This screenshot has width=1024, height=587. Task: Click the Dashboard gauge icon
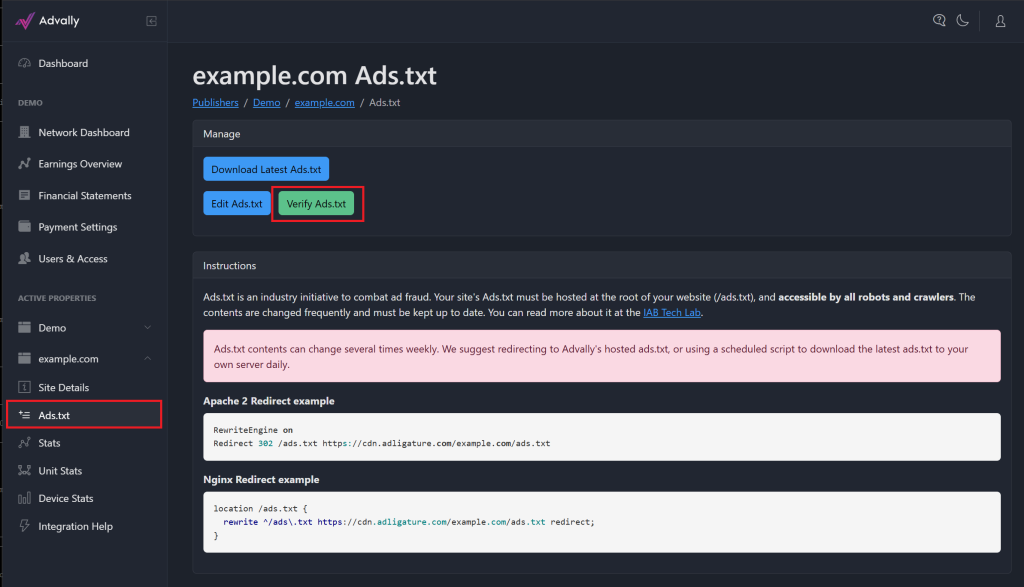tap(24, 63)
